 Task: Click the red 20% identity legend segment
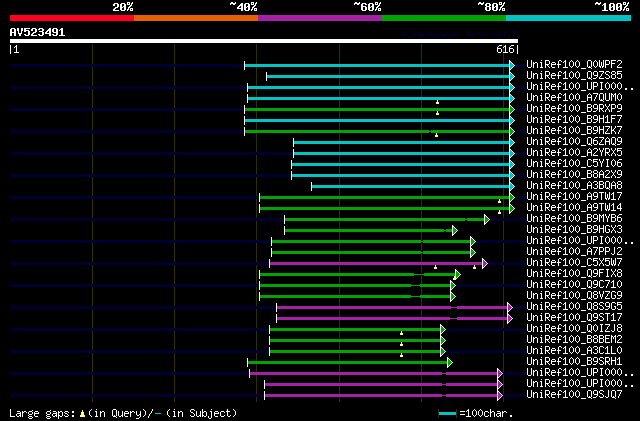click(72, 18)
